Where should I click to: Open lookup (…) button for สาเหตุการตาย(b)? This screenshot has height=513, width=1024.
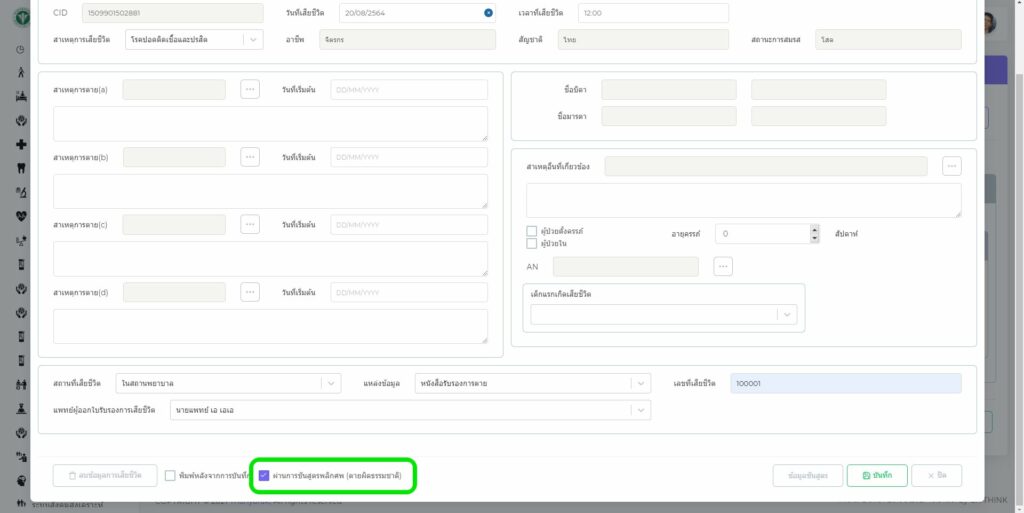pos(250,157)
